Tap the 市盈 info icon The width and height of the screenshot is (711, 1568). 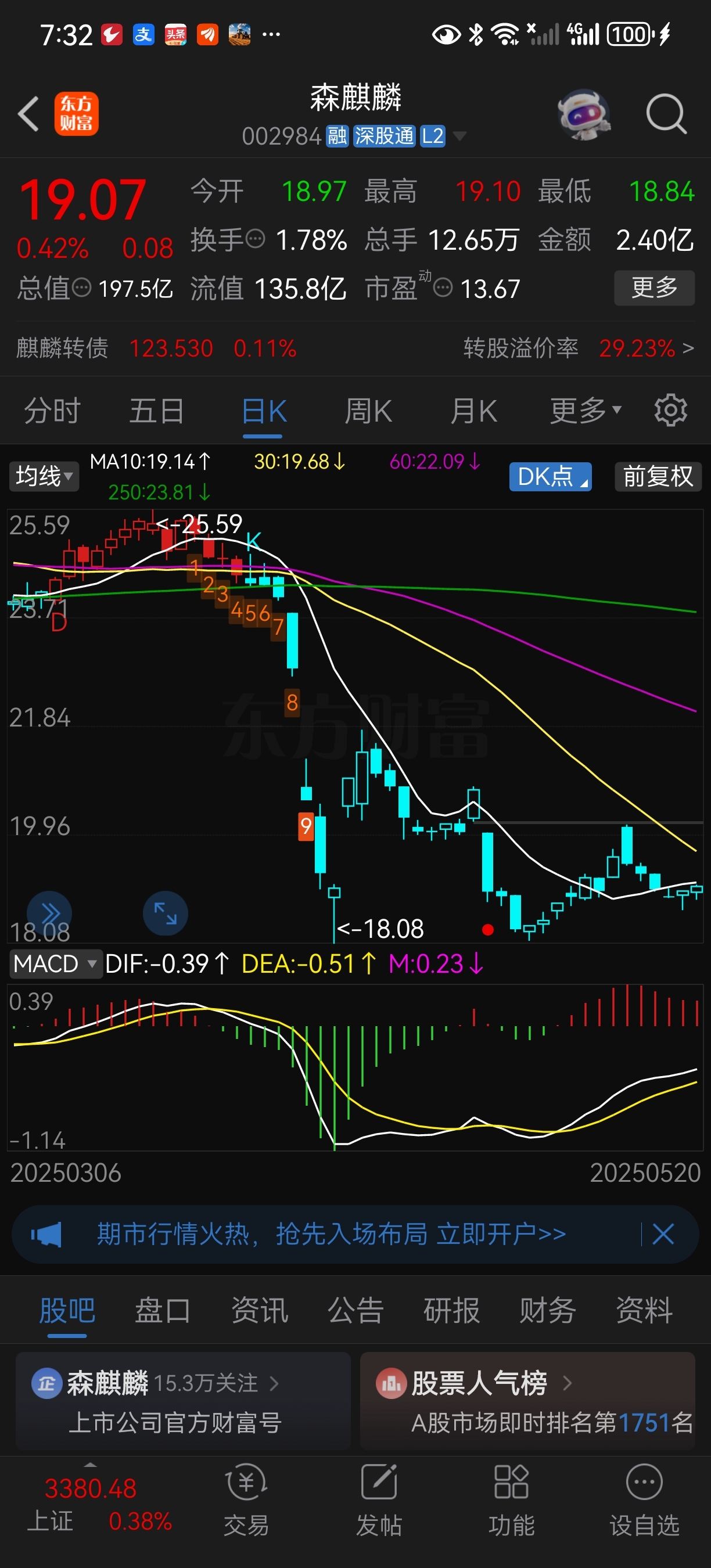point(443,287)
